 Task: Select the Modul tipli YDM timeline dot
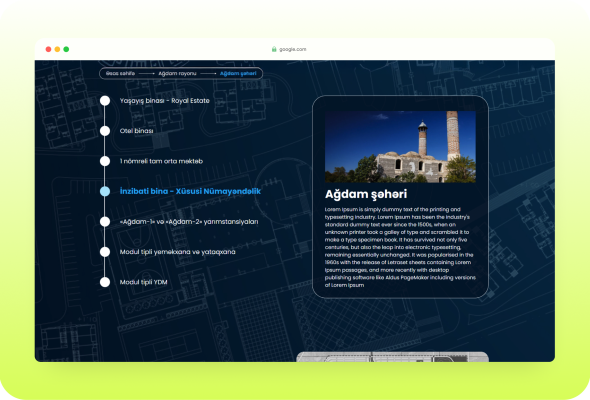click(x=105, y=282)
